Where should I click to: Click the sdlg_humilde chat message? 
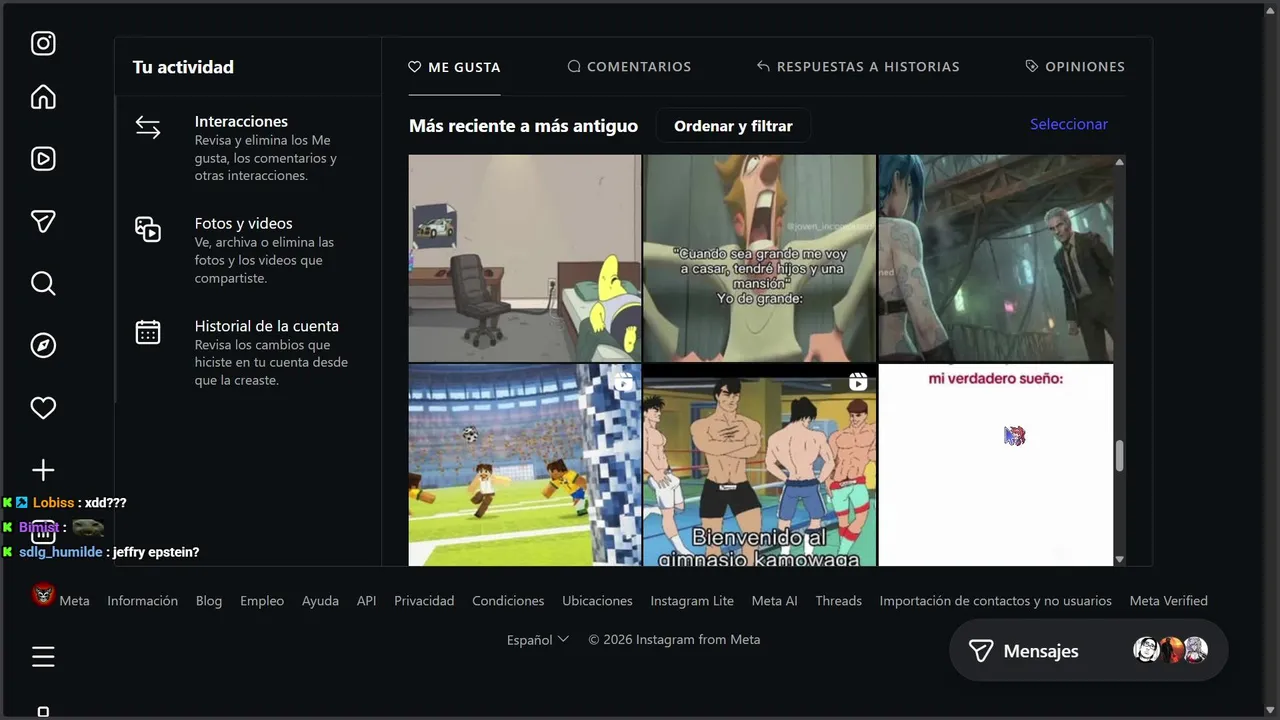coord(101,552)
